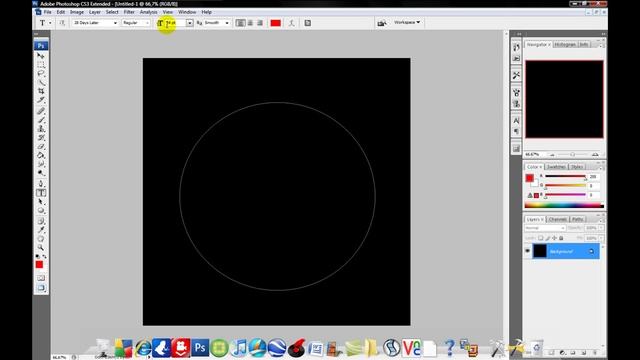The width and height of the screenshot is (640, 360).
Task: Select the Horizontal Type tool
Action: [41, 193]
